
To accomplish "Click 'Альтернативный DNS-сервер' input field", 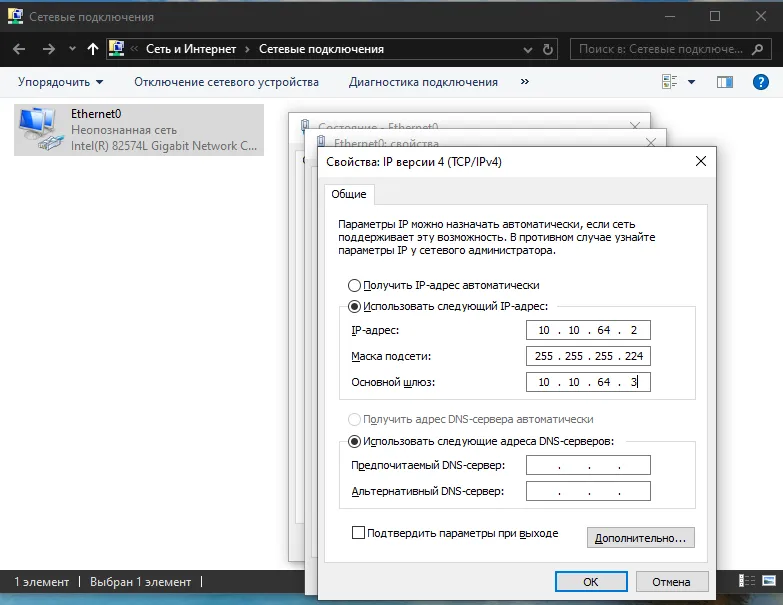I will pyautogui.click(x=588, y=491).
